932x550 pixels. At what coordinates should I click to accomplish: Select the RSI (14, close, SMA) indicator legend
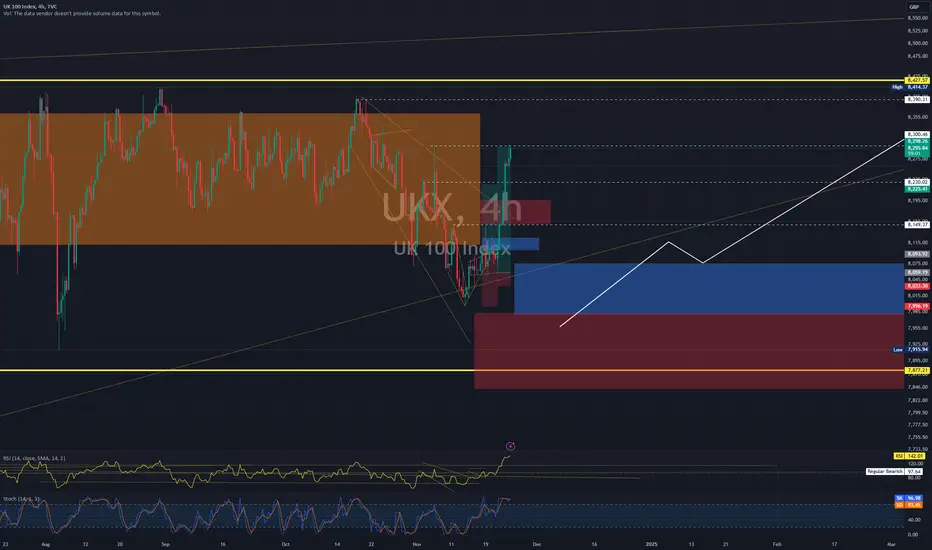pyautogui.click(x=34, y=458)
